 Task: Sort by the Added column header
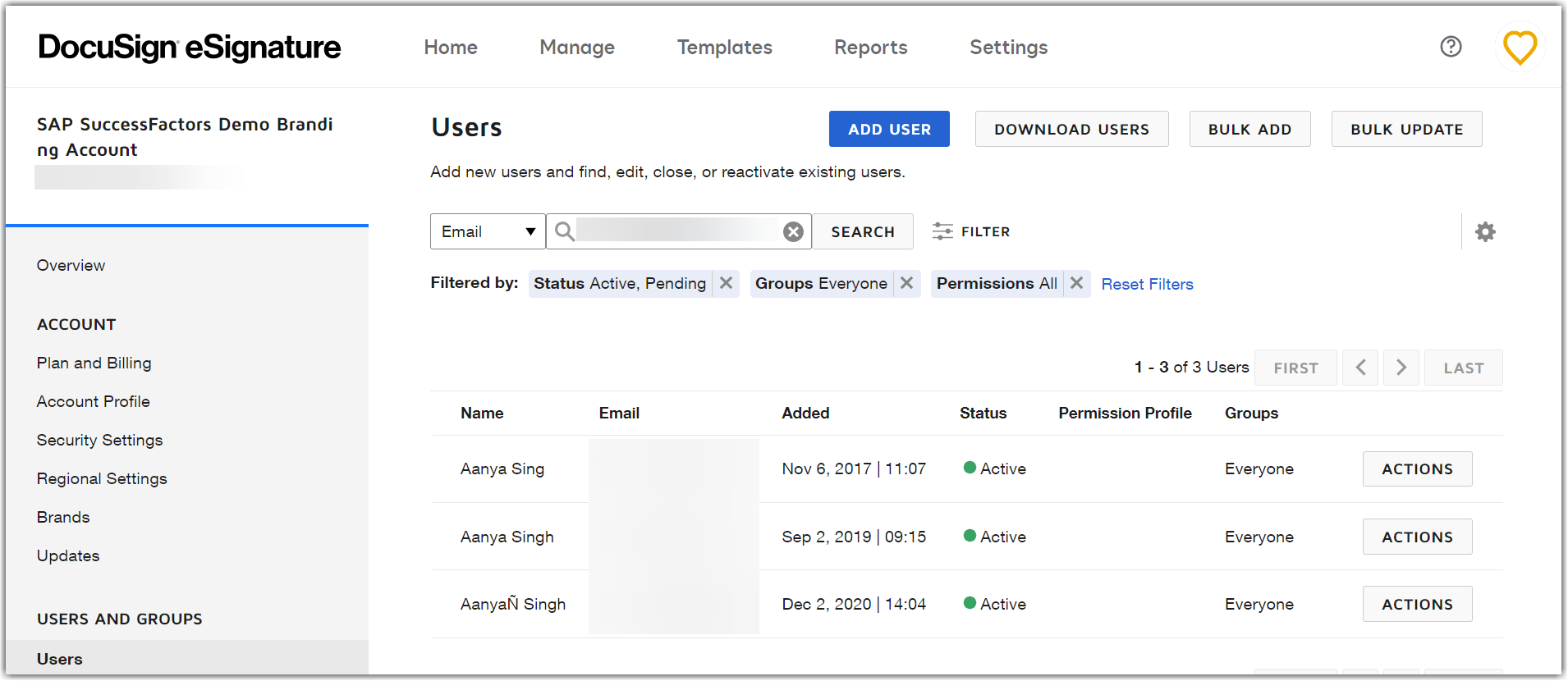(805, 413)
